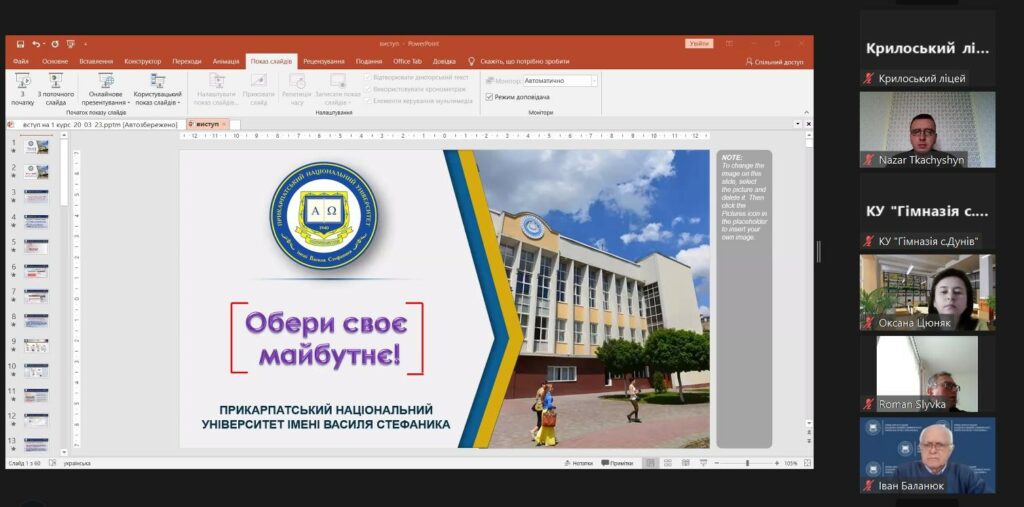Click the Undo arrow icon
Viewport: 1024px width, 507px height.
coord(36,44)
